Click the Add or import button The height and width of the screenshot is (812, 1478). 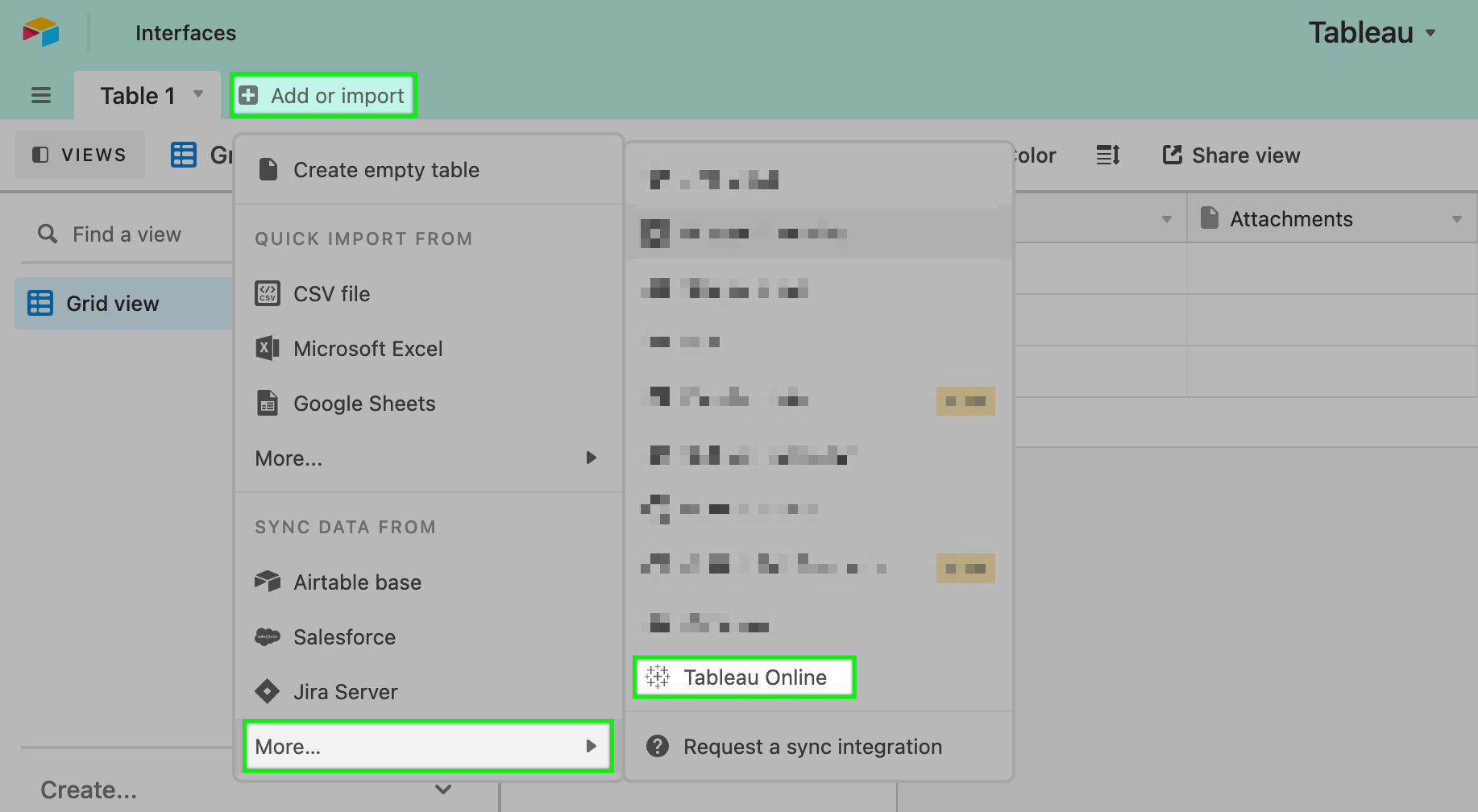(x=323, y=95)
